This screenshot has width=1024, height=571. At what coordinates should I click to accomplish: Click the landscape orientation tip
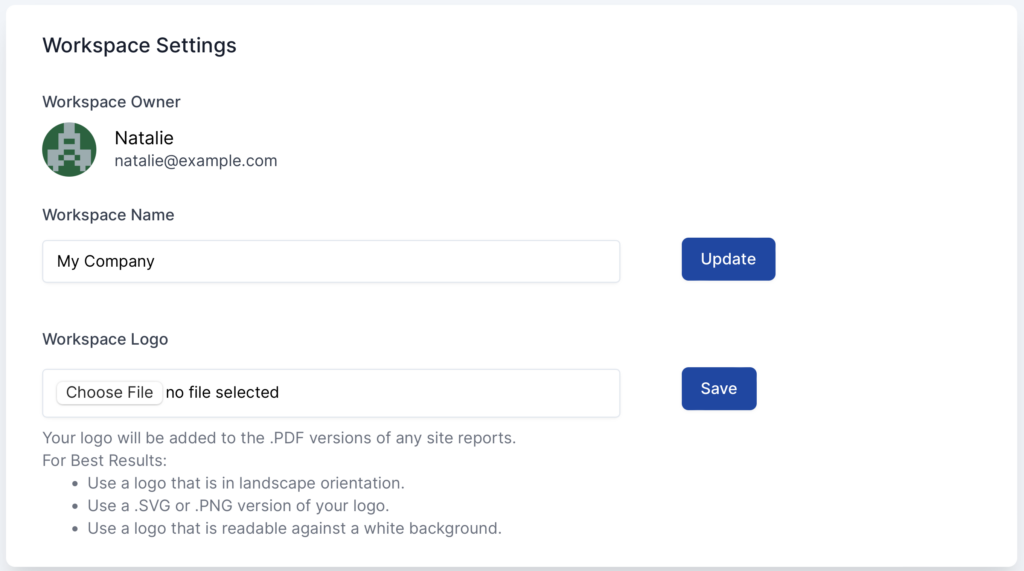point(246,483)
